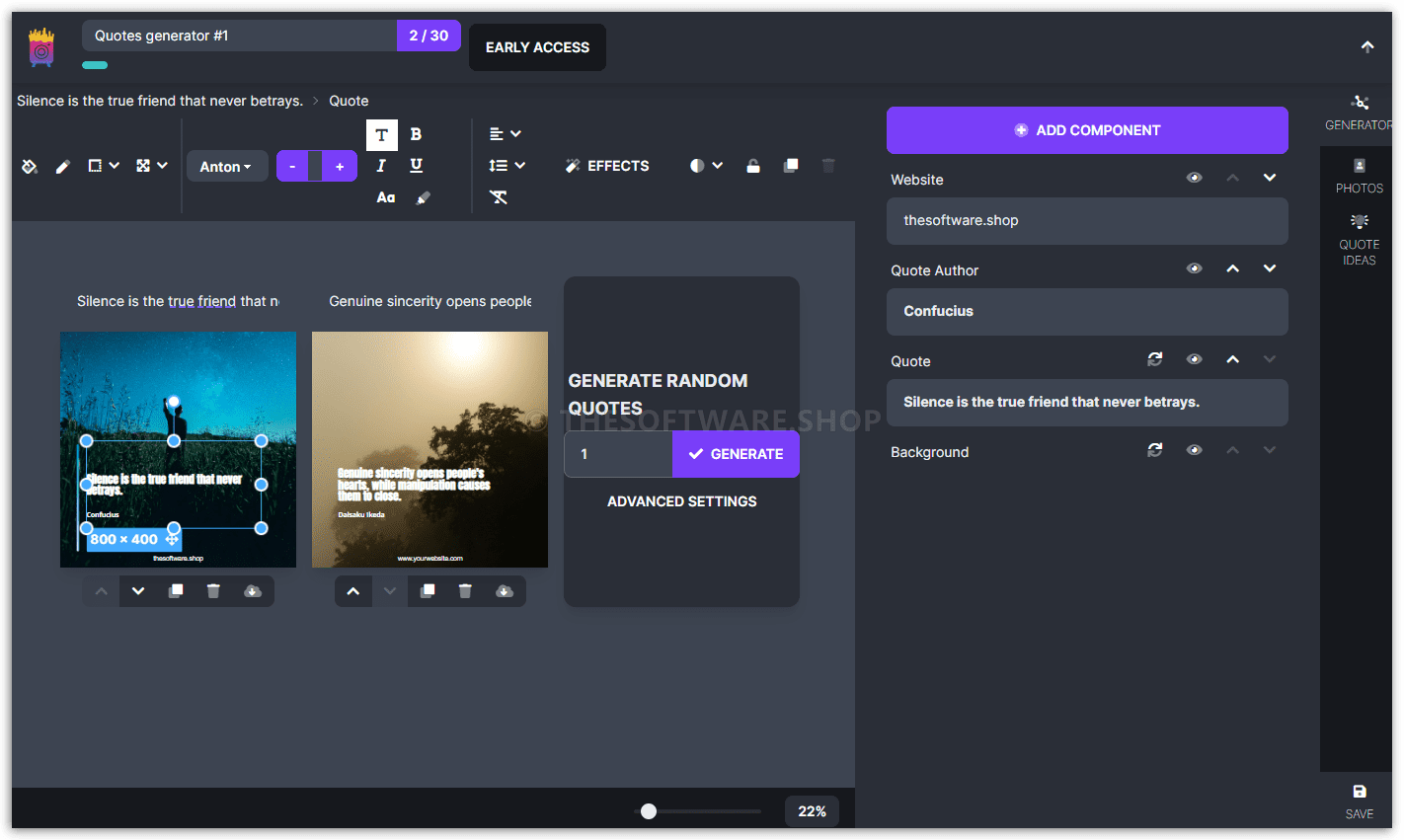Duplicate the Genuine sincerity quote image

[x=428, y=591]
